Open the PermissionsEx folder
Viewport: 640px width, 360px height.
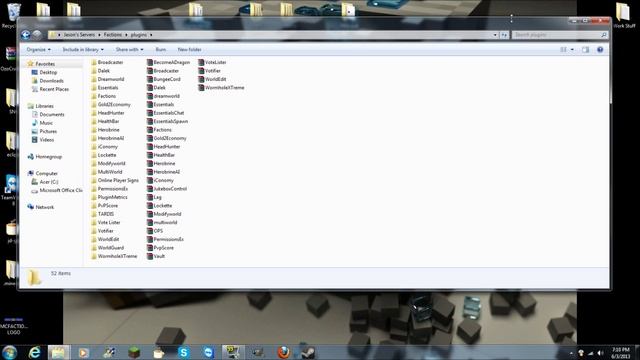pyautogui.click(x=110, y=189)
